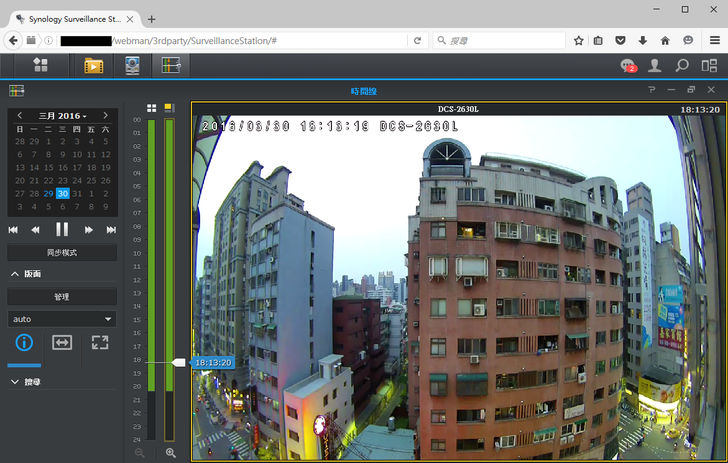
Task: Click the 管理 button
Action: pos(61,297)
